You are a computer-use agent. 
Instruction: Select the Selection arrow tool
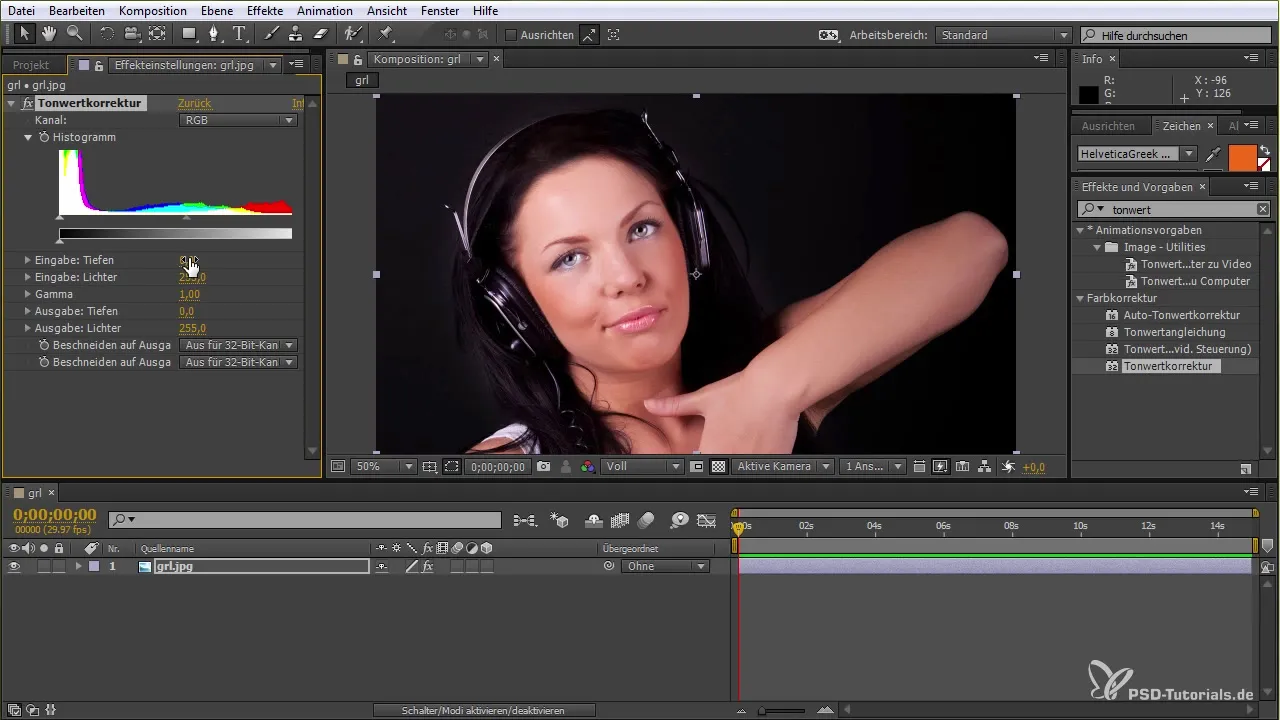coord(24,34)
